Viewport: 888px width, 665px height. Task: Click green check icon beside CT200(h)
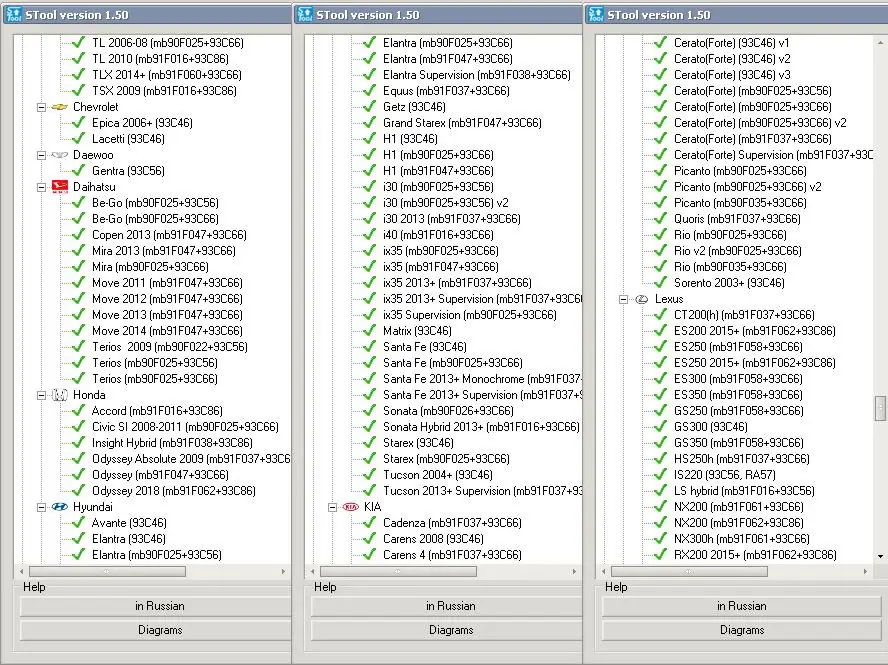pos(660,315)
